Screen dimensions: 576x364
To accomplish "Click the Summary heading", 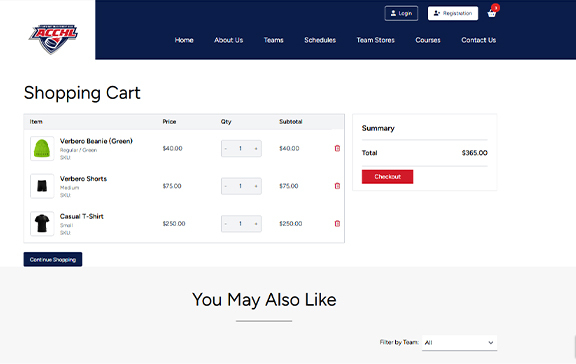I will (378, 128).
